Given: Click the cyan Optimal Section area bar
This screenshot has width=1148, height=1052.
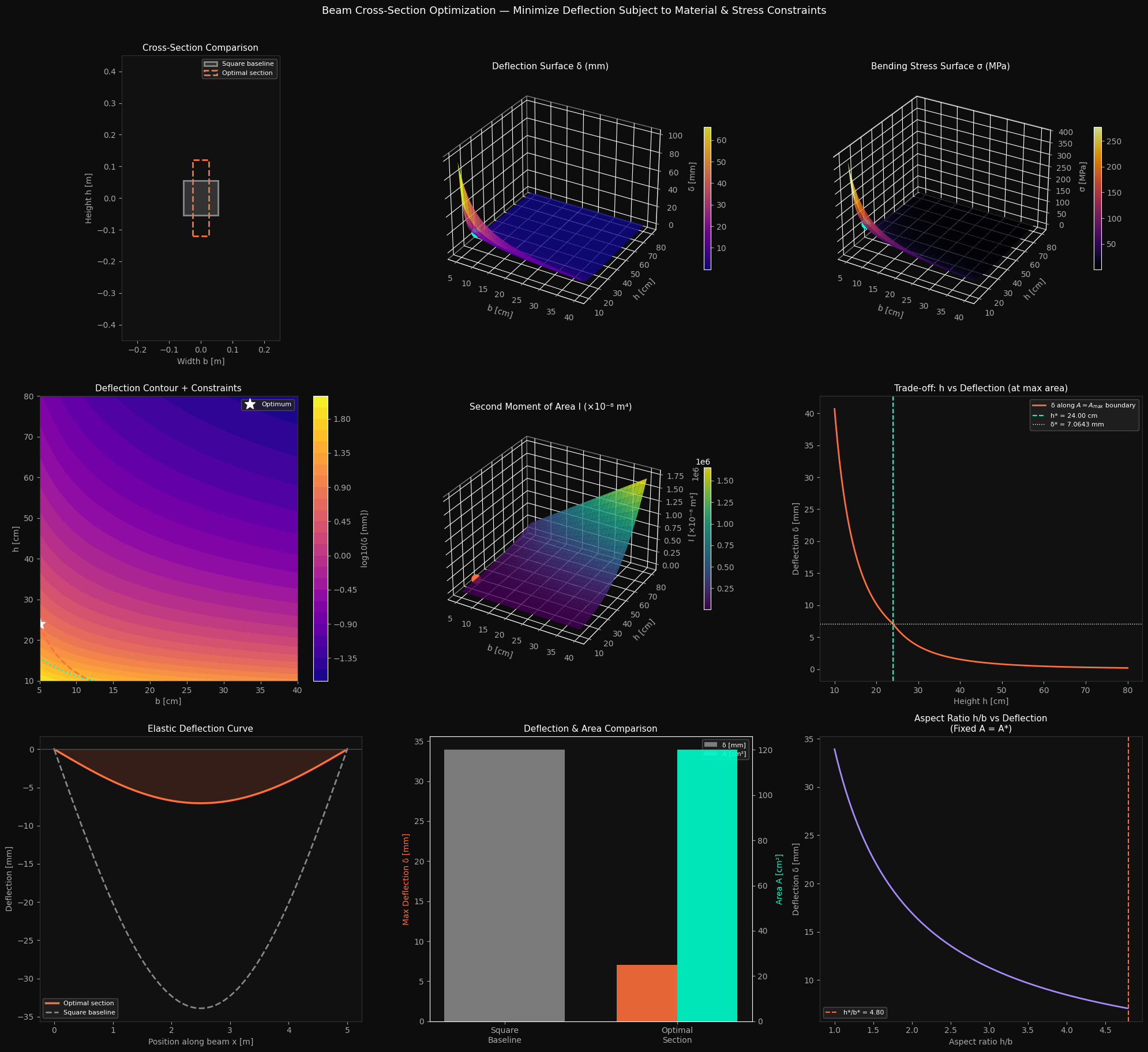Looking at the screenshot, I should coord(707,885).
